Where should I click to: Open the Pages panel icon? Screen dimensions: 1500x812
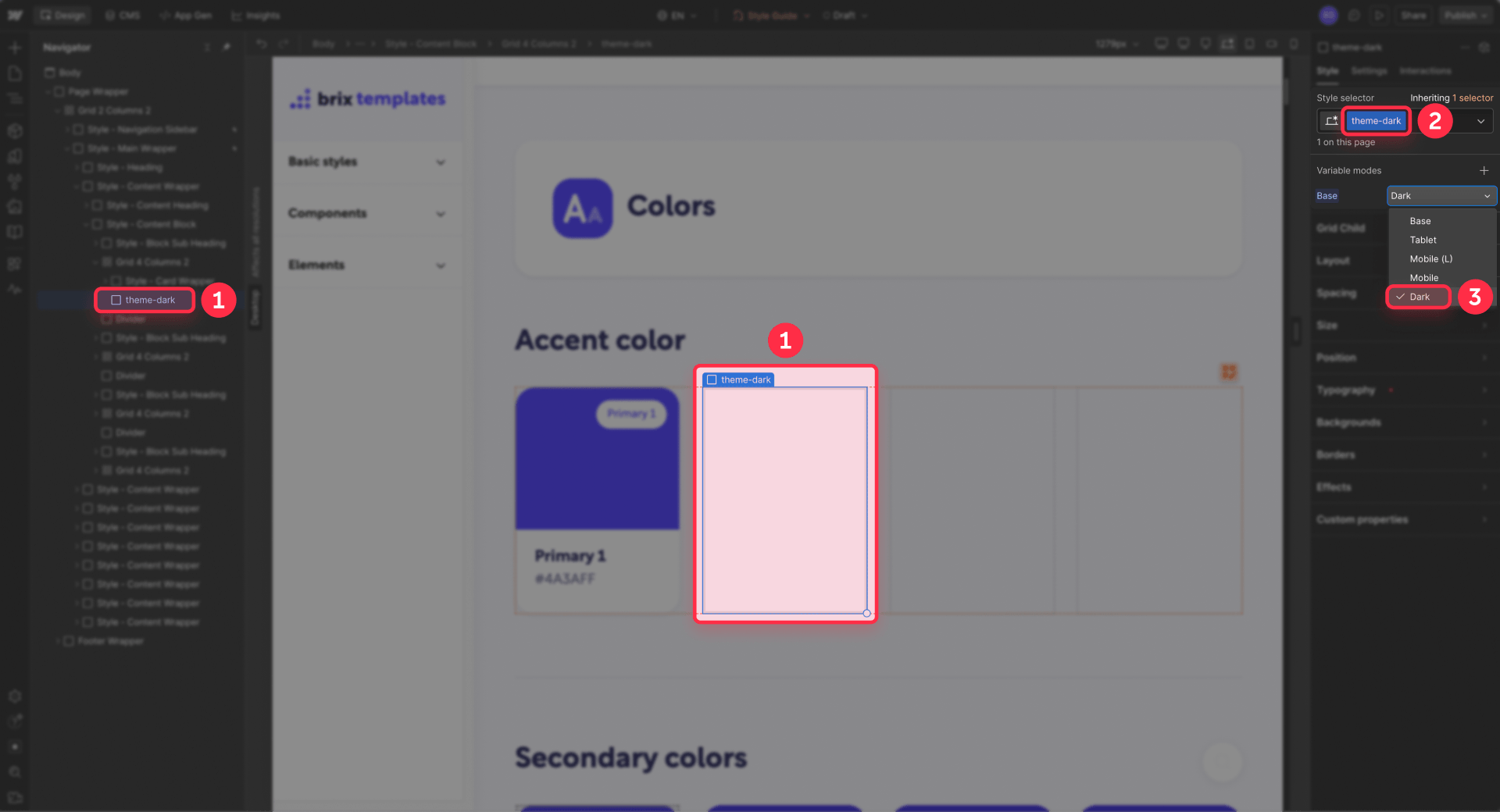(x=15, y=73)
